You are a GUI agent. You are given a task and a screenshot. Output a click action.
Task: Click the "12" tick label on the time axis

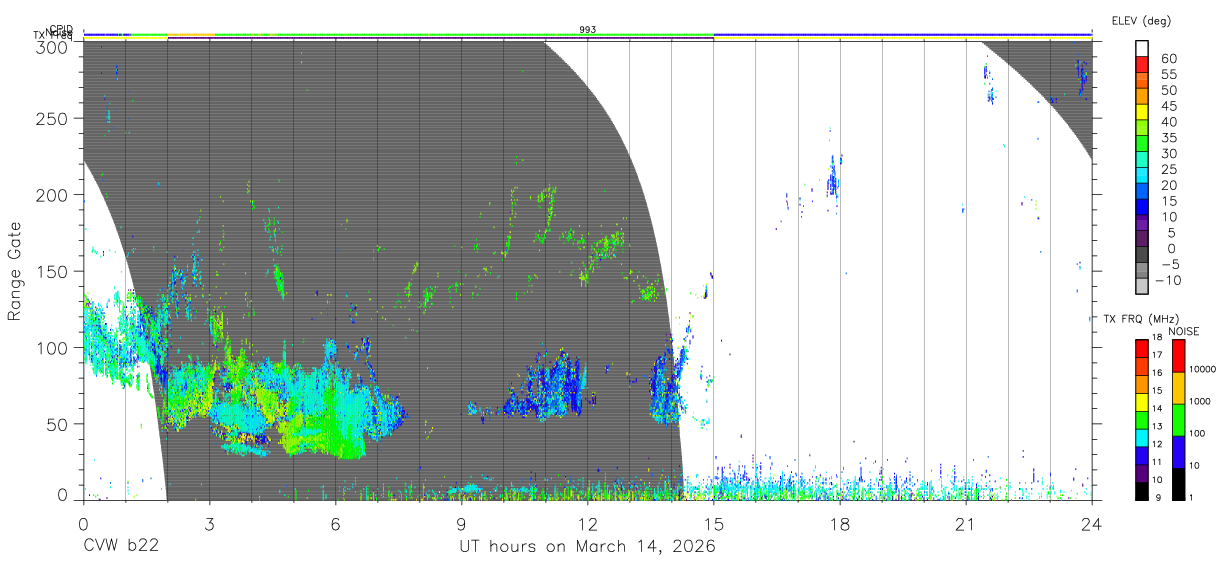587,523
